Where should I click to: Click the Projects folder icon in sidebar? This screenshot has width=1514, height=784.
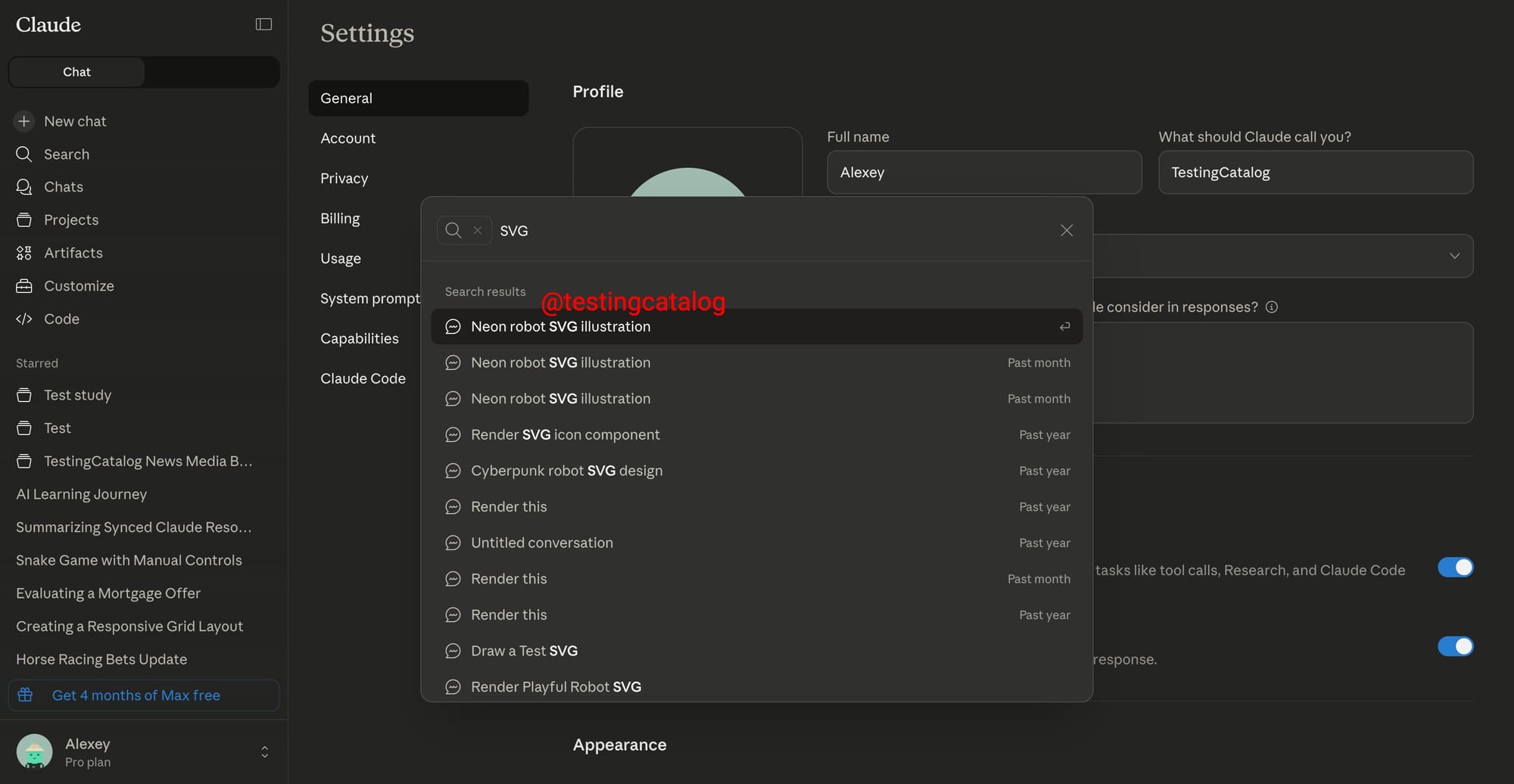point(24,220)
